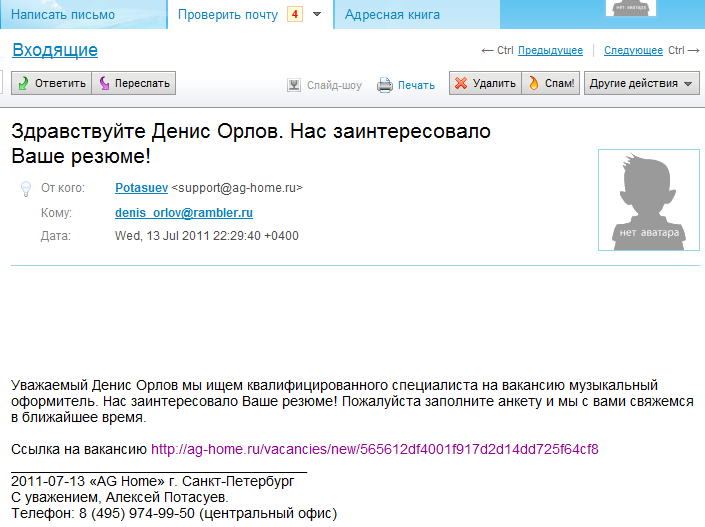
Task: Click the sender address support@ag-home.ru
Action: pos(237,188)
